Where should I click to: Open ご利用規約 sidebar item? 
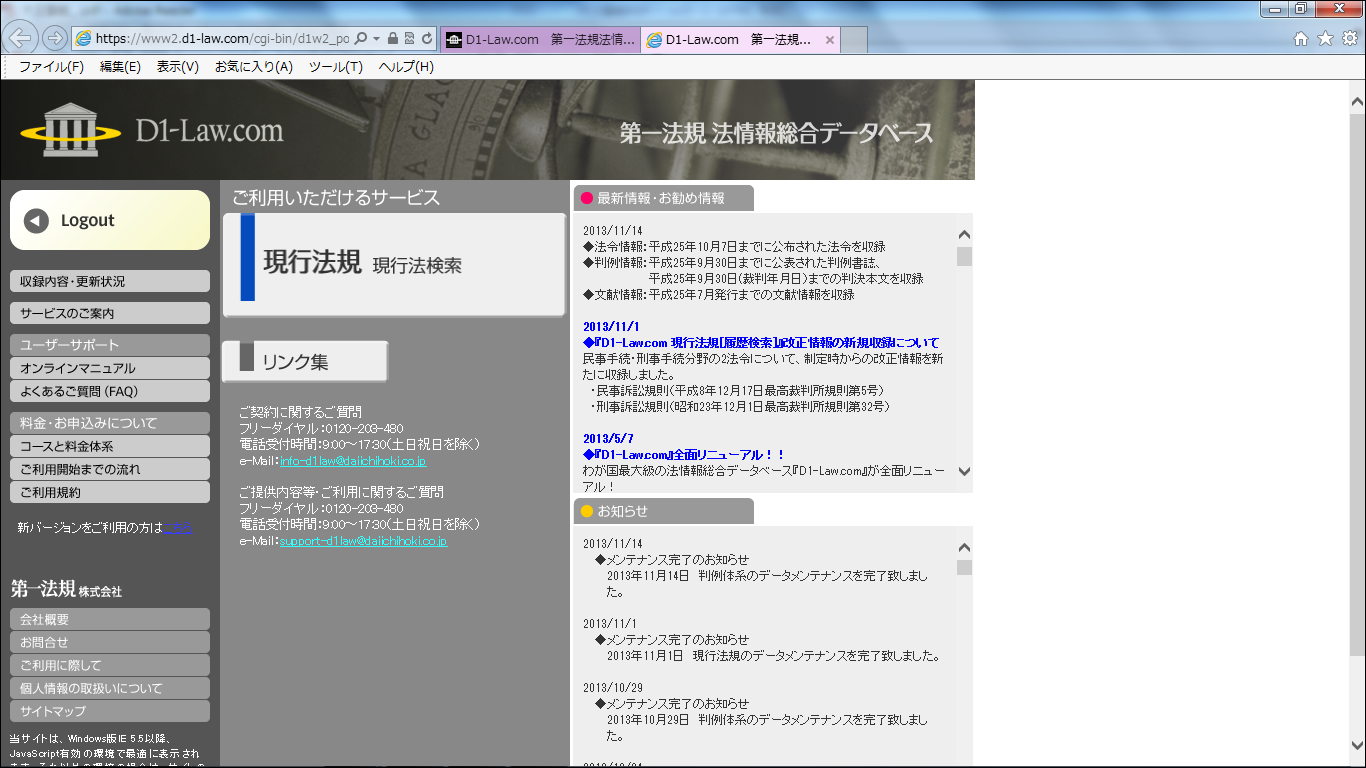110,492
